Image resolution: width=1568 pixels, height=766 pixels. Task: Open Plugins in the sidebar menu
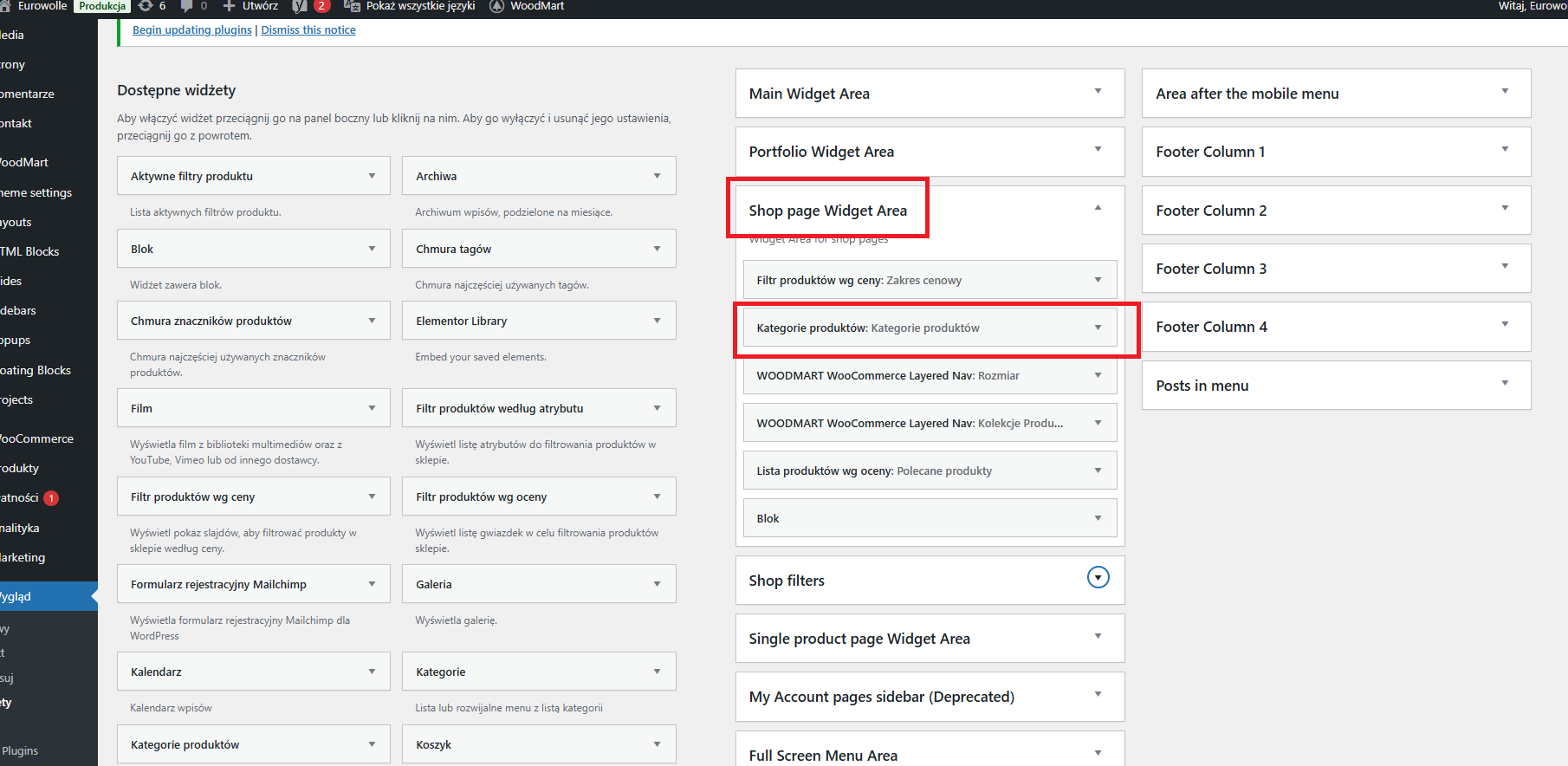[x=21, y=750]
